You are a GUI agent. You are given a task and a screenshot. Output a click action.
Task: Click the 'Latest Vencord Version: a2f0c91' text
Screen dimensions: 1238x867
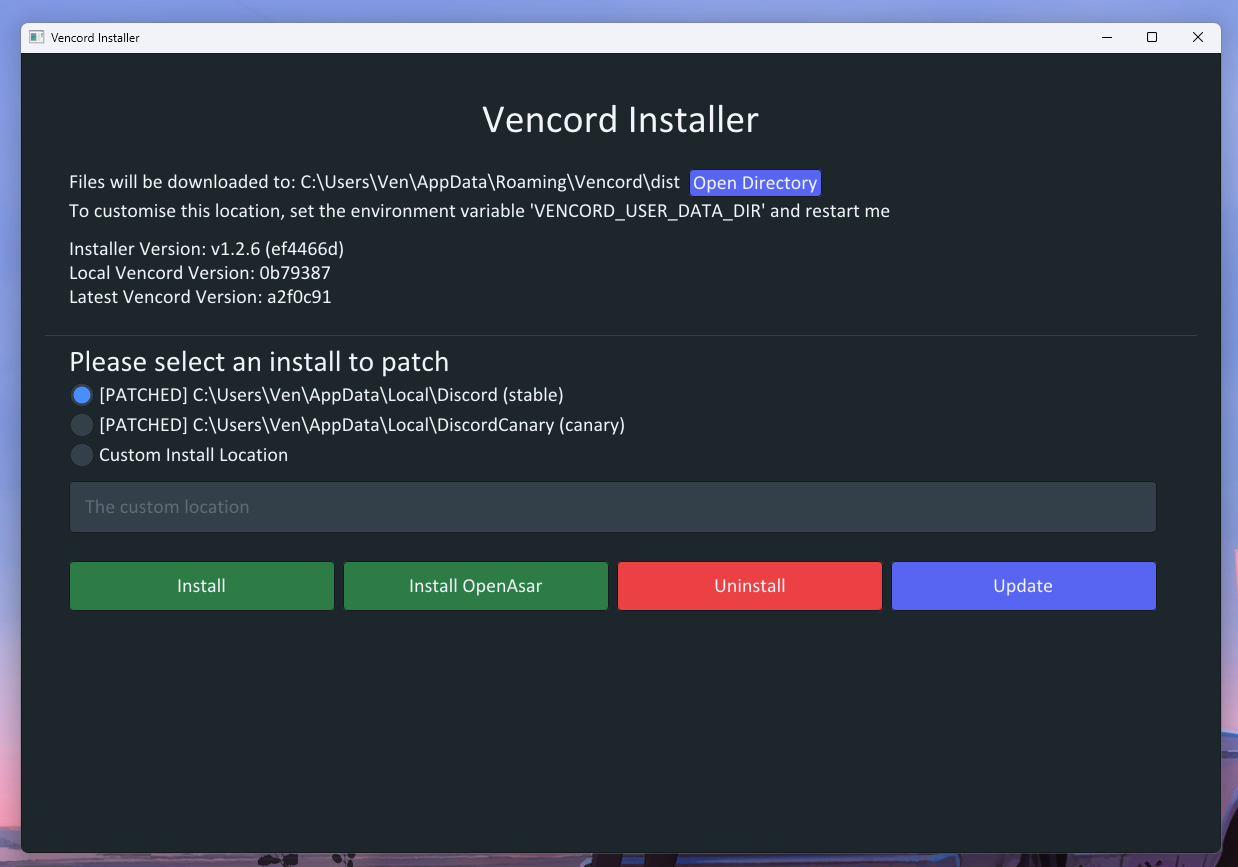tap(200, 297)
